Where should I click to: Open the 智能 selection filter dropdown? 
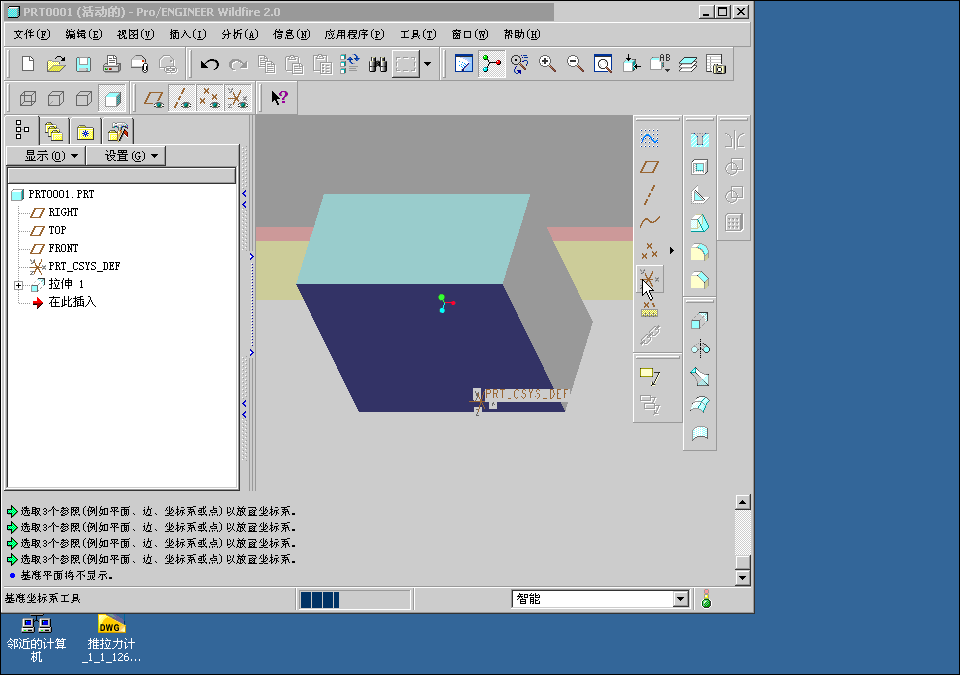(681, 599)
